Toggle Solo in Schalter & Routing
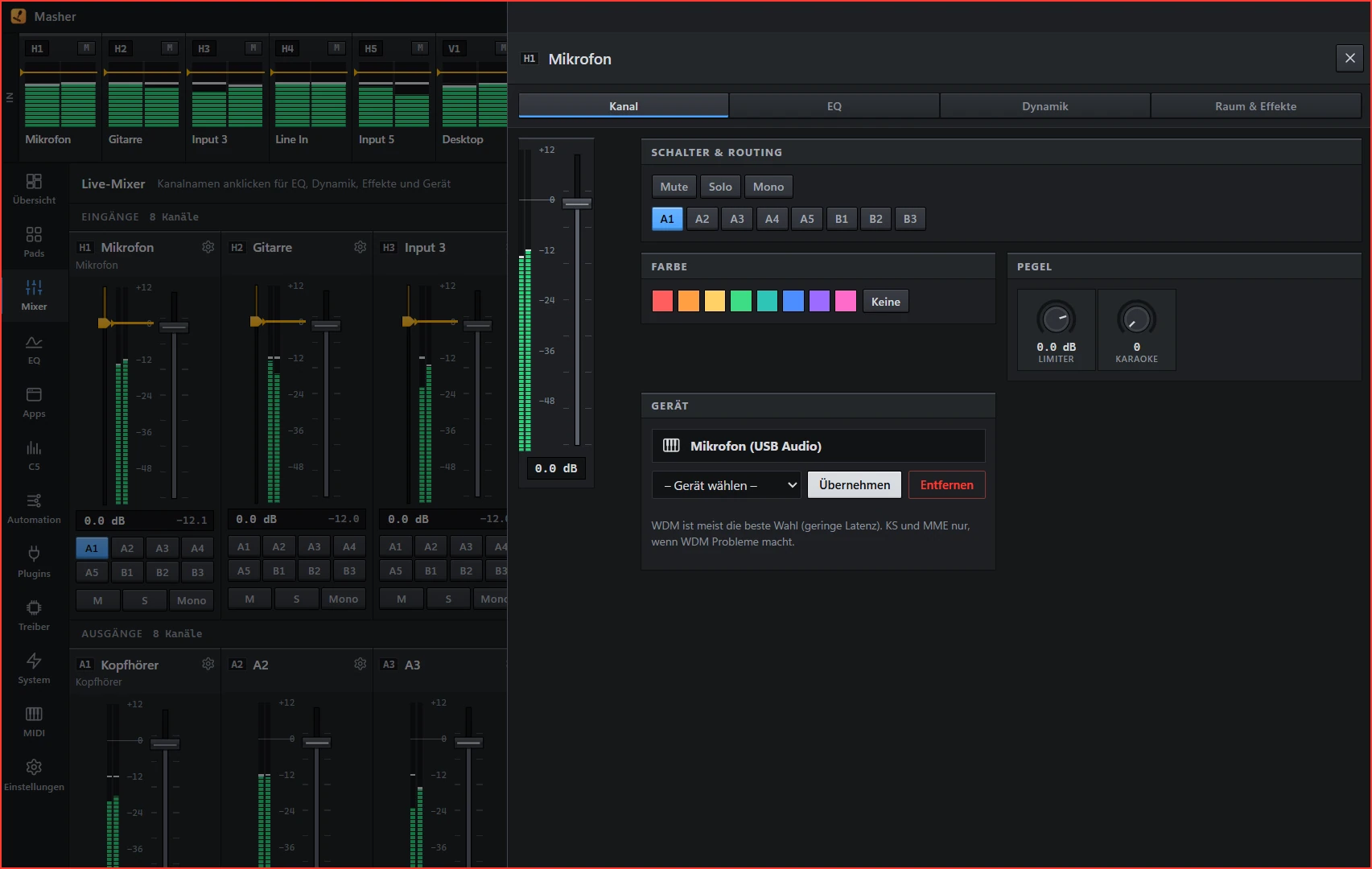1372x869 pixels. pos(720,187)
